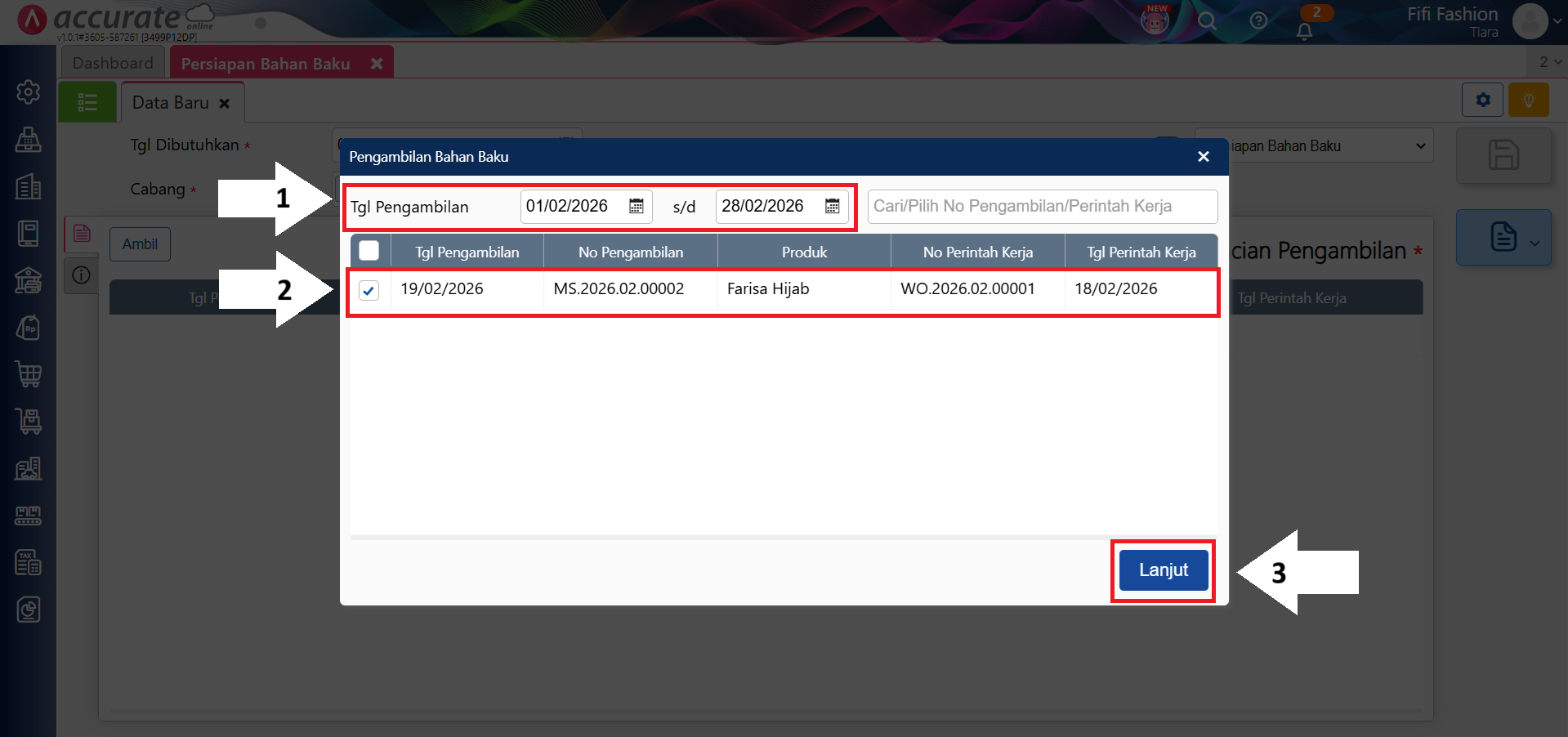The image size is (1568, 737).
Task: Click the notification bell icon
Action: [1305, 31]
